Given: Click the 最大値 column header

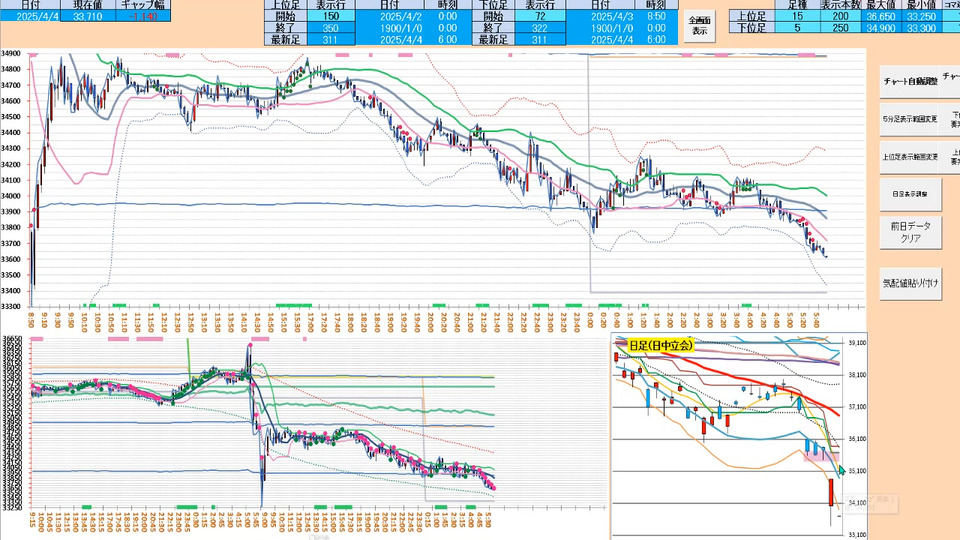Looking at the screenshot, I should click(881, 5).
